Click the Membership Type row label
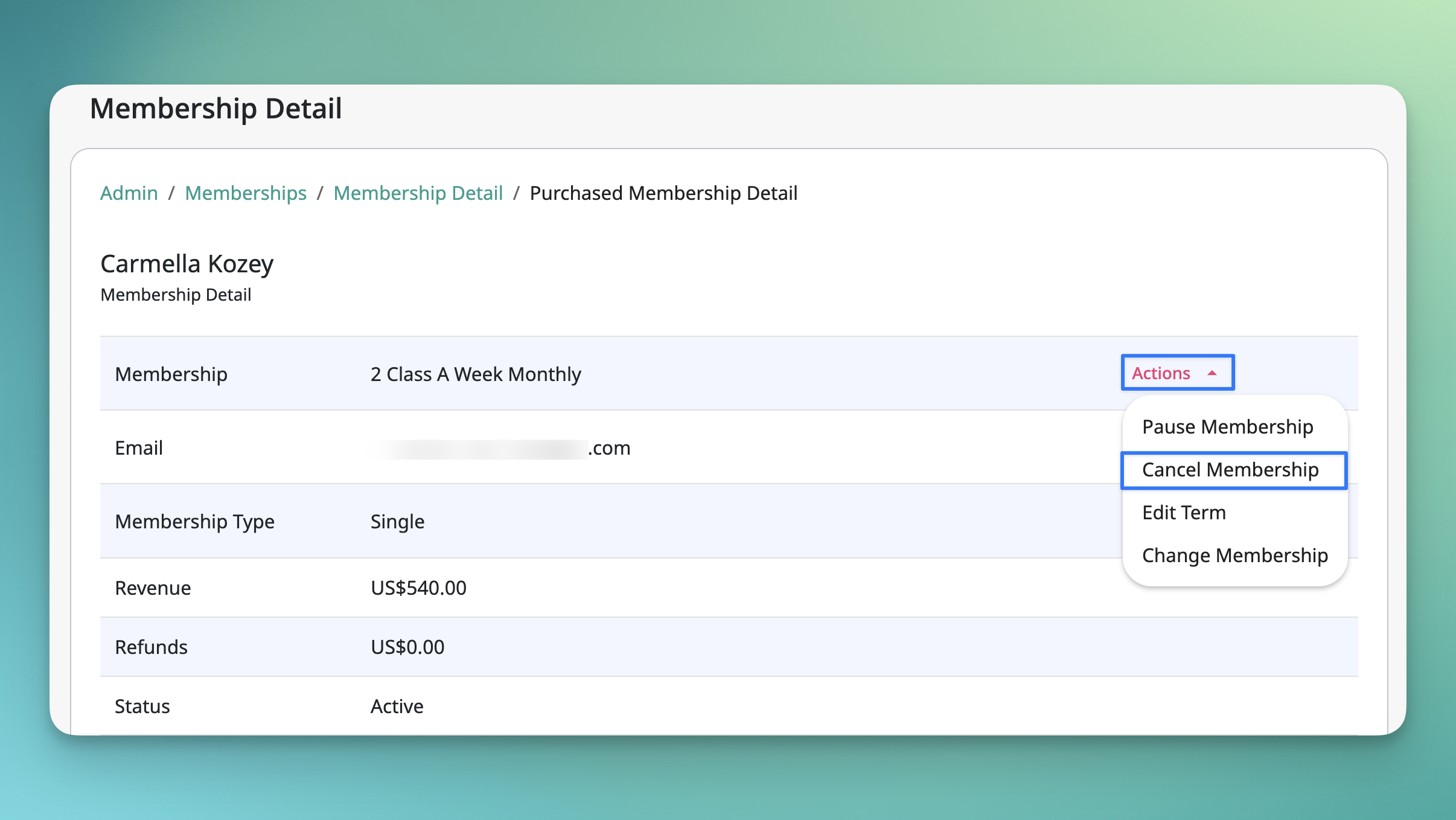This screenshot has width=1456, height=820. tap(194, 522)
